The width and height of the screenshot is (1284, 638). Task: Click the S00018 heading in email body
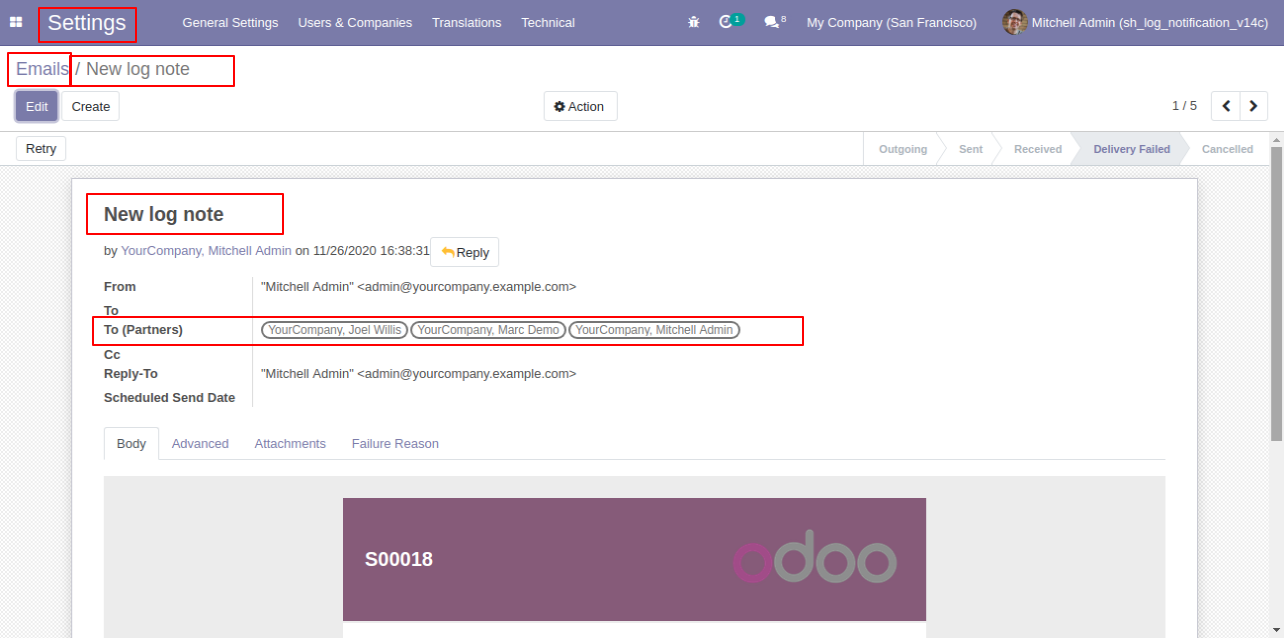[x=399, y=560]
